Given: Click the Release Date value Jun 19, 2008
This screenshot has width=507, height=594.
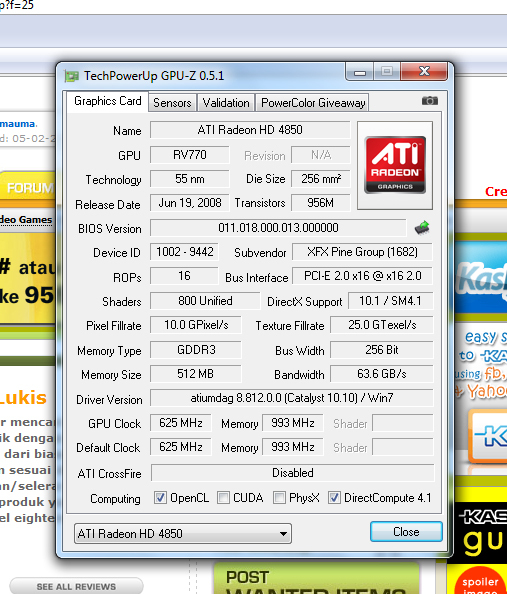Looking at the screenshot, I should [189, 203].
